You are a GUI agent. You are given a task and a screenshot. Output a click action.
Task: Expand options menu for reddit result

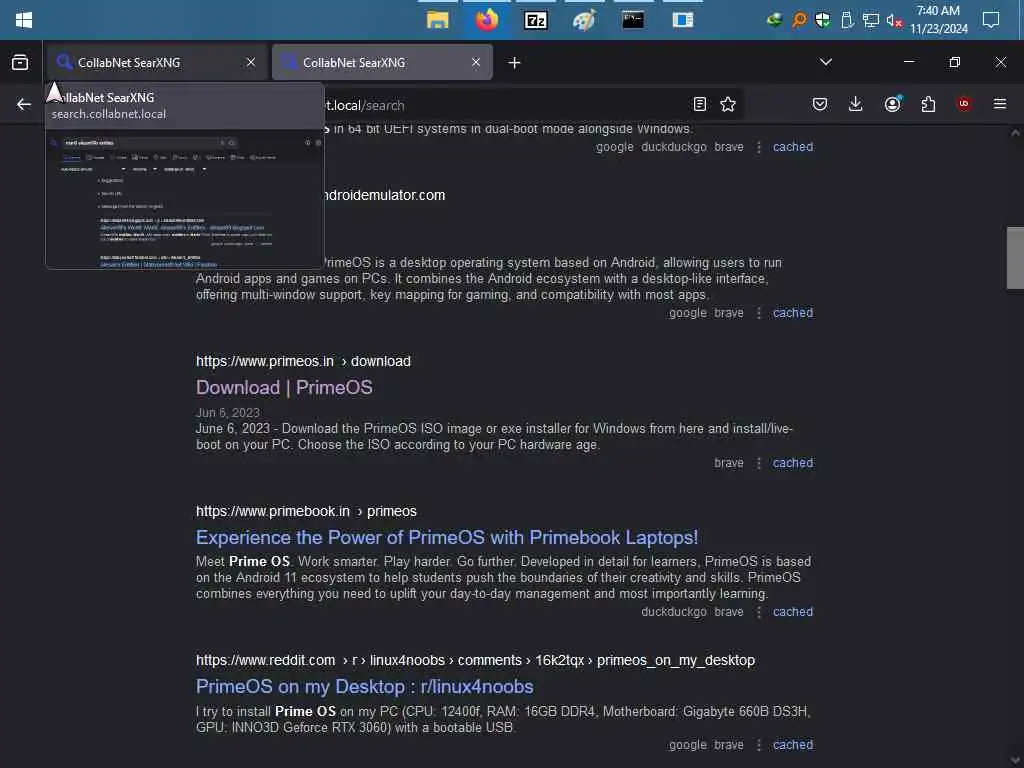click(x=758, y=745)
